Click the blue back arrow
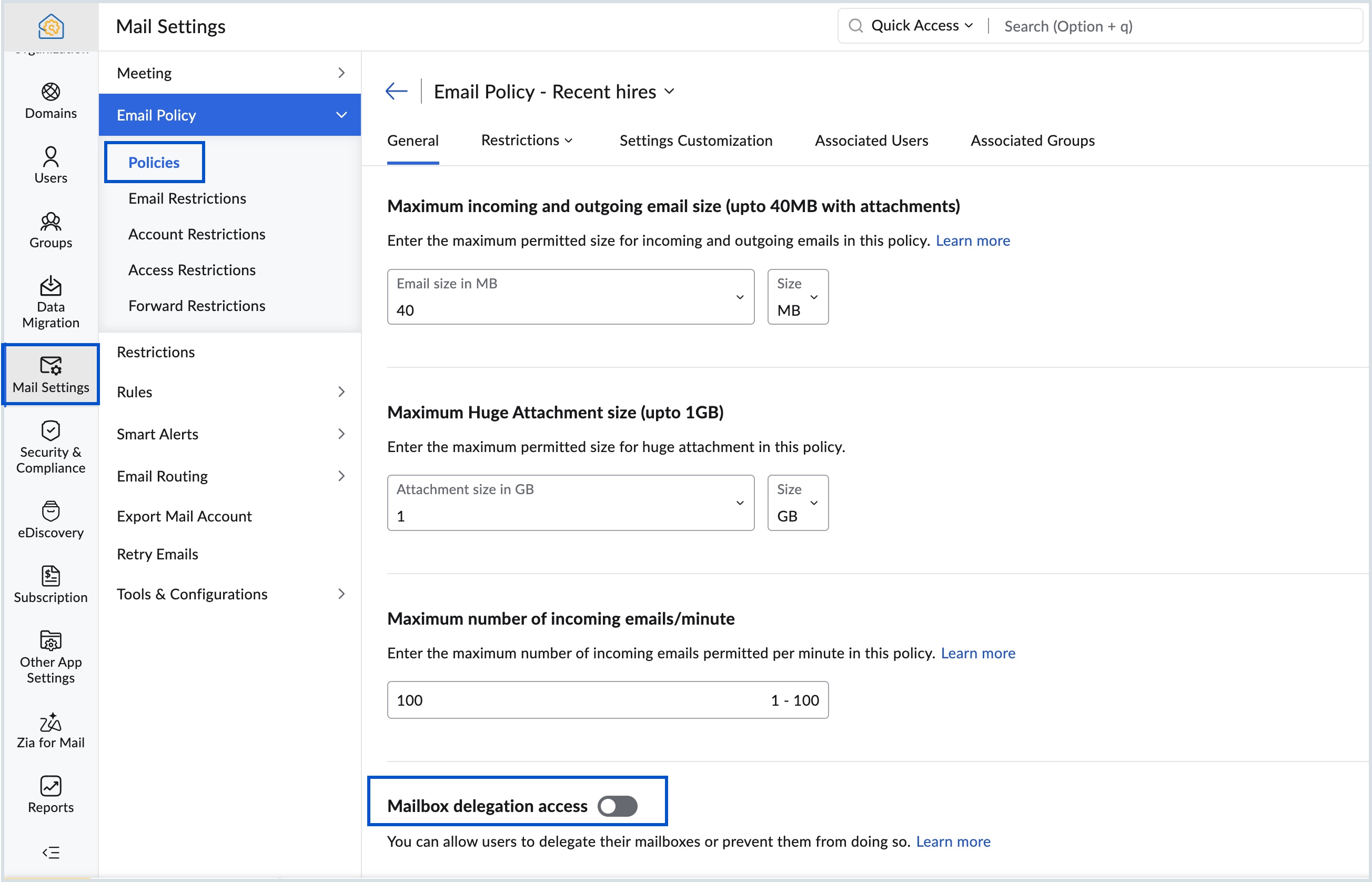Image resolution: width=1372 pixels, height=882 pixels. (x=396, y=91)
